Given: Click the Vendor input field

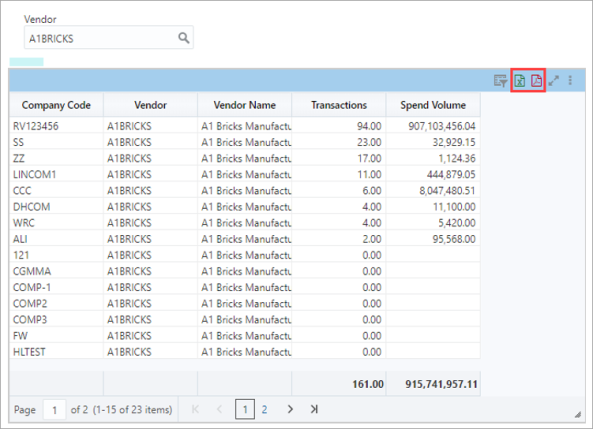Looking at the screenshot, I should pos(109,37).
